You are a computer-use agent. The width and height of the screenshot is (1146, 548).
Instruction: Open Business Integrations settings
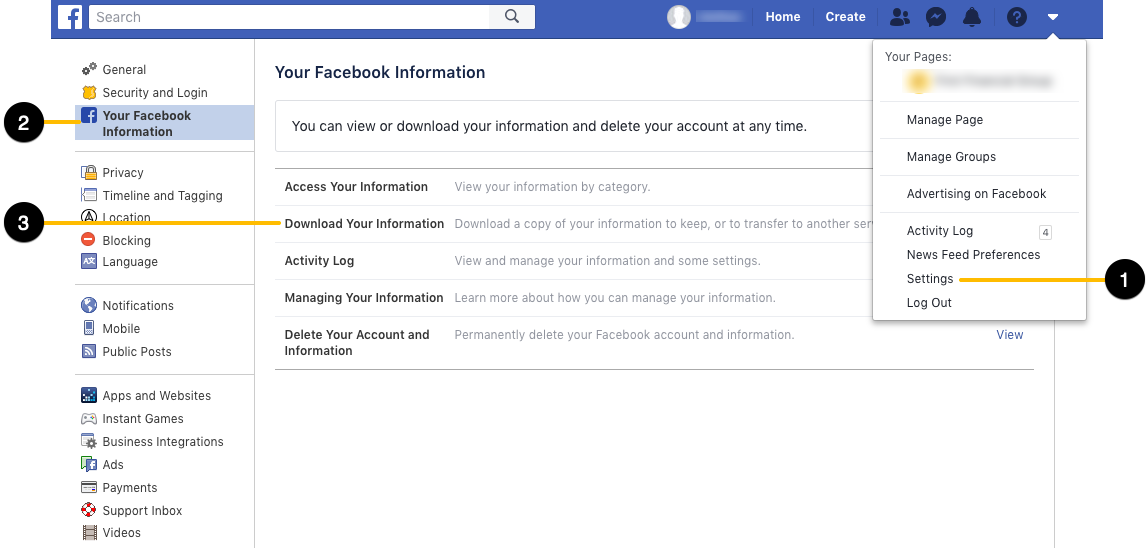click(163, 441)
